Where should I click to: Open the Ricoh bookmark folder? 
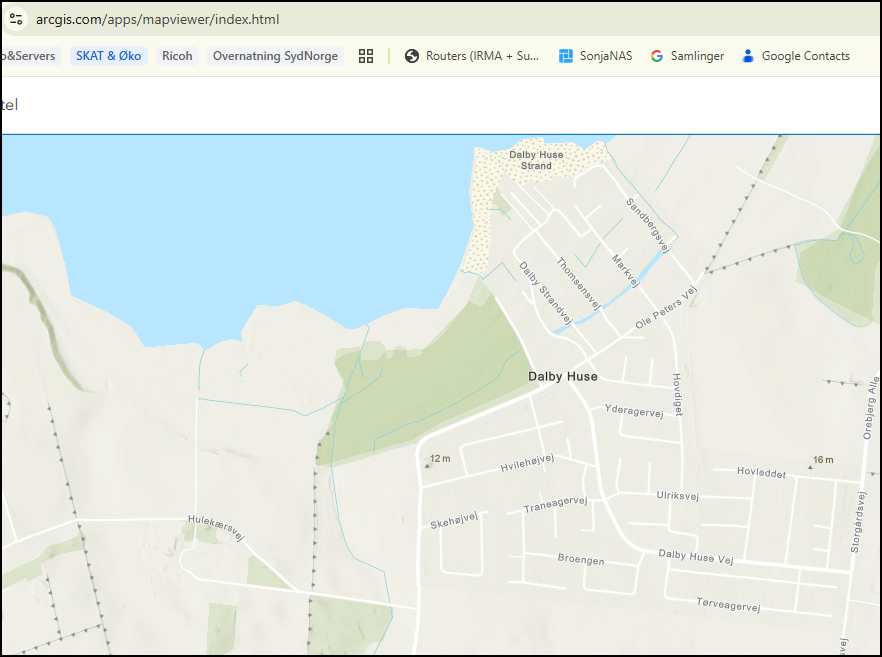pos(177,56)
